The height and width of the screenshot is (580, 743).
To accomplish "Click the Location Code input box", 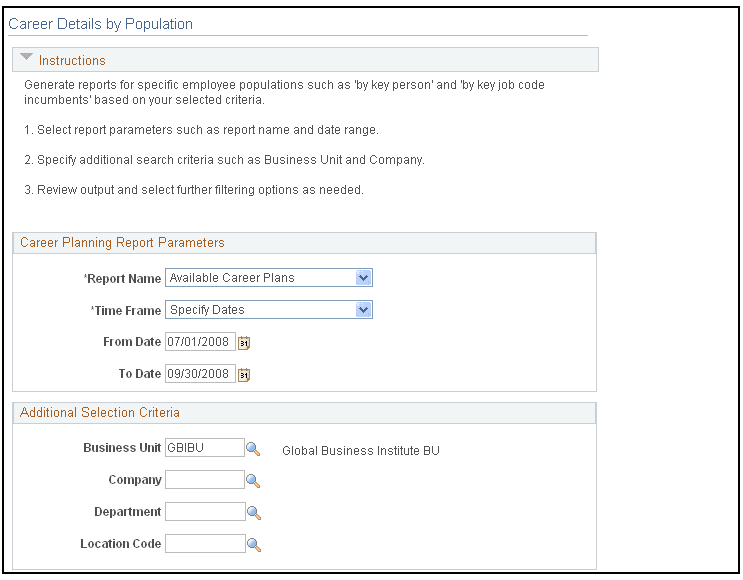I will pyautogui.click(x=204, y=544).
